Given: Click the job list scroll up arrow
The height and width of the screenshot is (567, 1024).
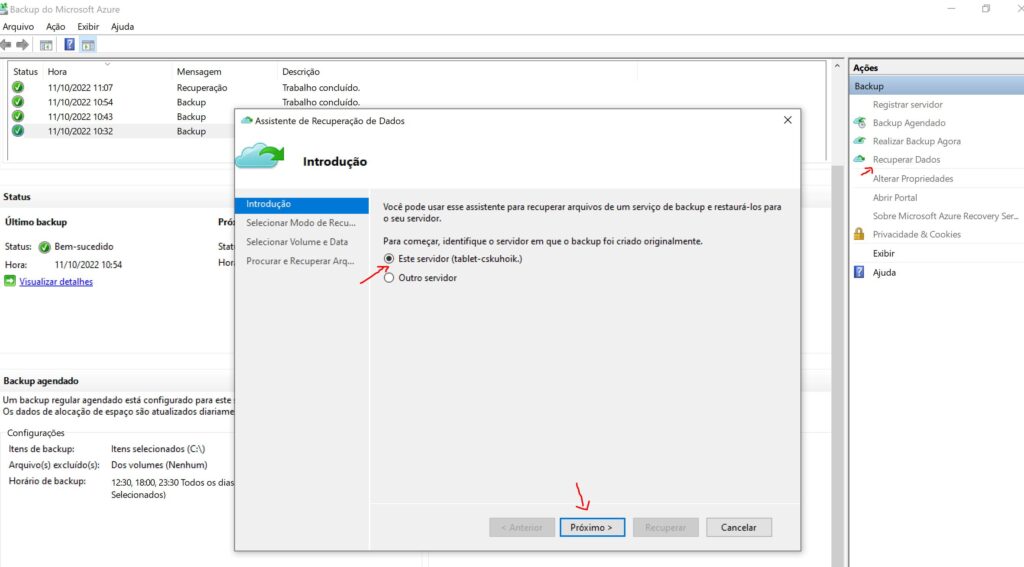Looking at the screenshot, I should coord(837,66).
